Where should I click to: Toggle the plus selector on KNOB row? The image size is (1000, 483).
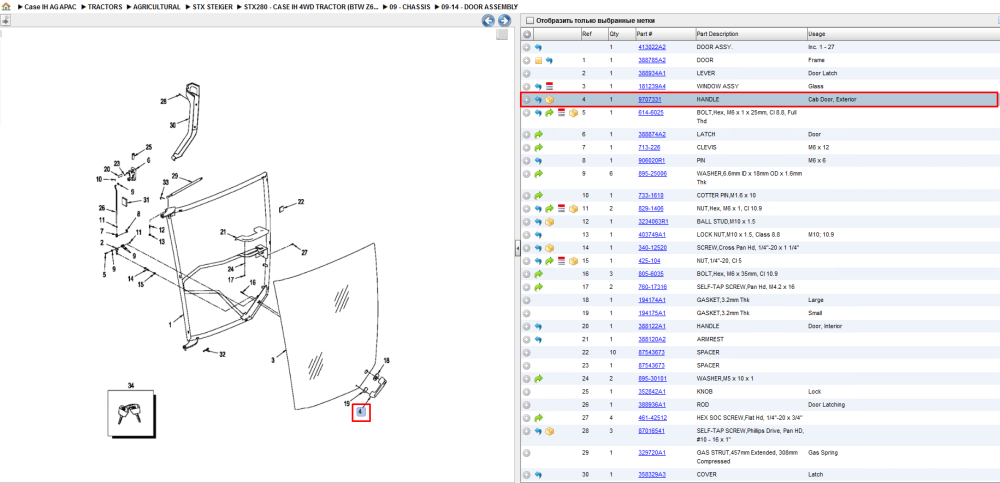tap(527, 392)
